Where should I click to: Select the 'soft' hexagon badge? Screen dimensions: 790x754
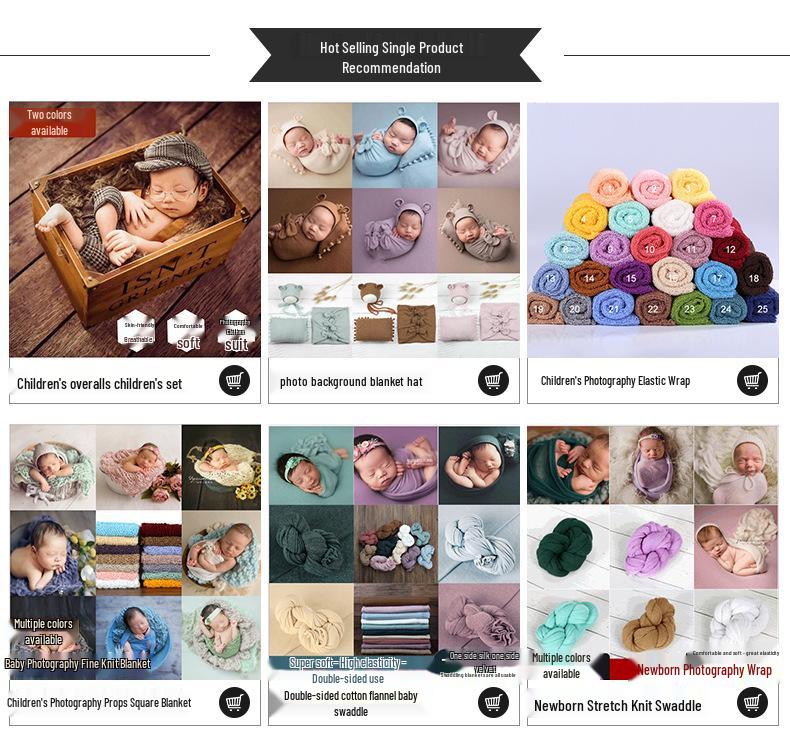(188, 331)
